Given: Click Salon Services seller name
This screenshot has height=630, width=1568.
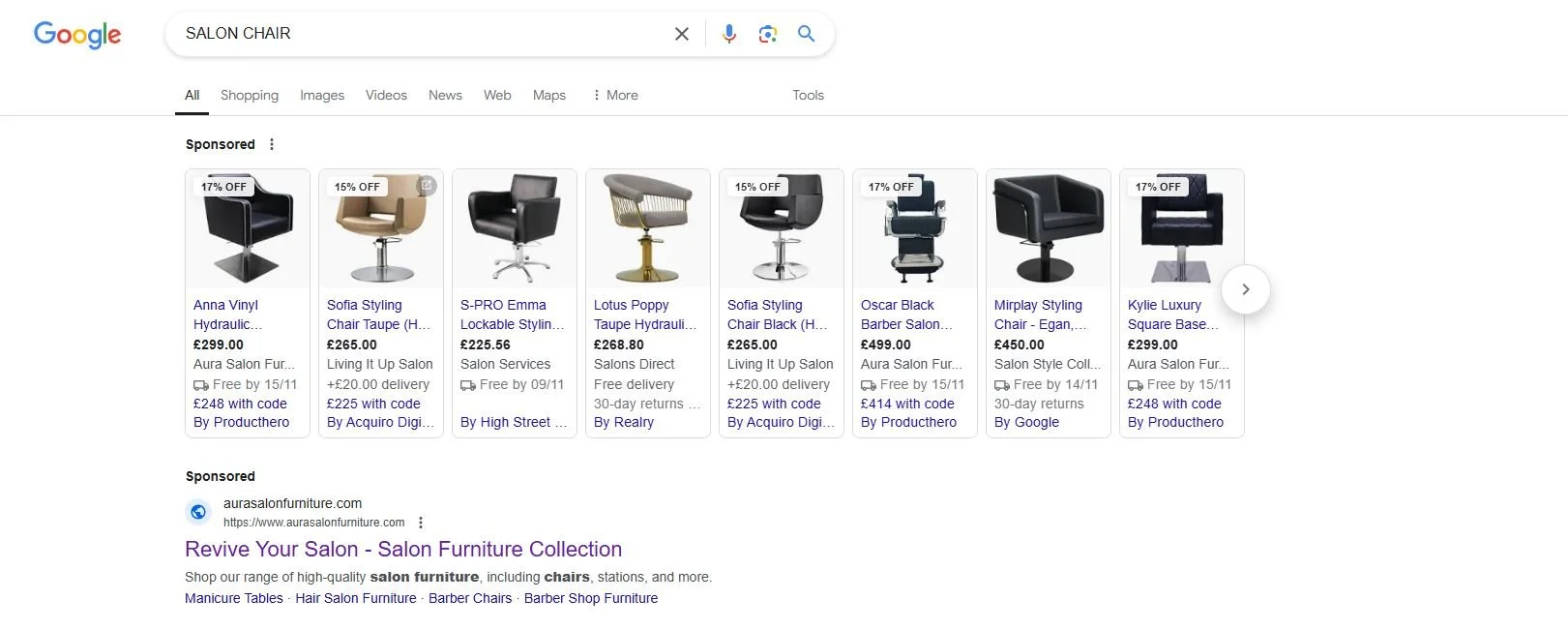Looking at the screenshot, I should click(505, 364).
